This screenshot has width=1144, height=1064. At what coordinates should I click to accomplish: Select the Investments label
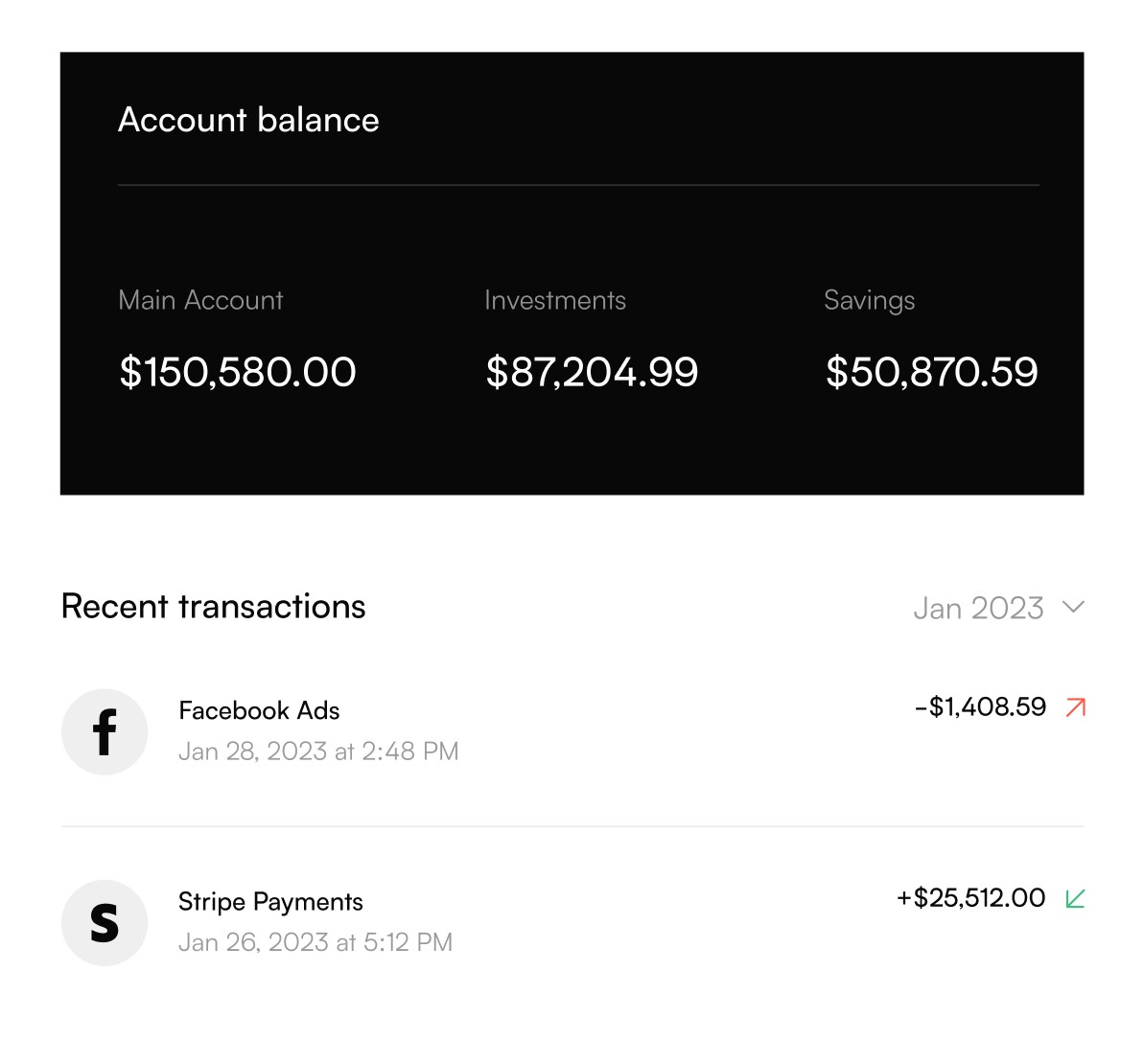pyautogui.click(x=555, y=300)
